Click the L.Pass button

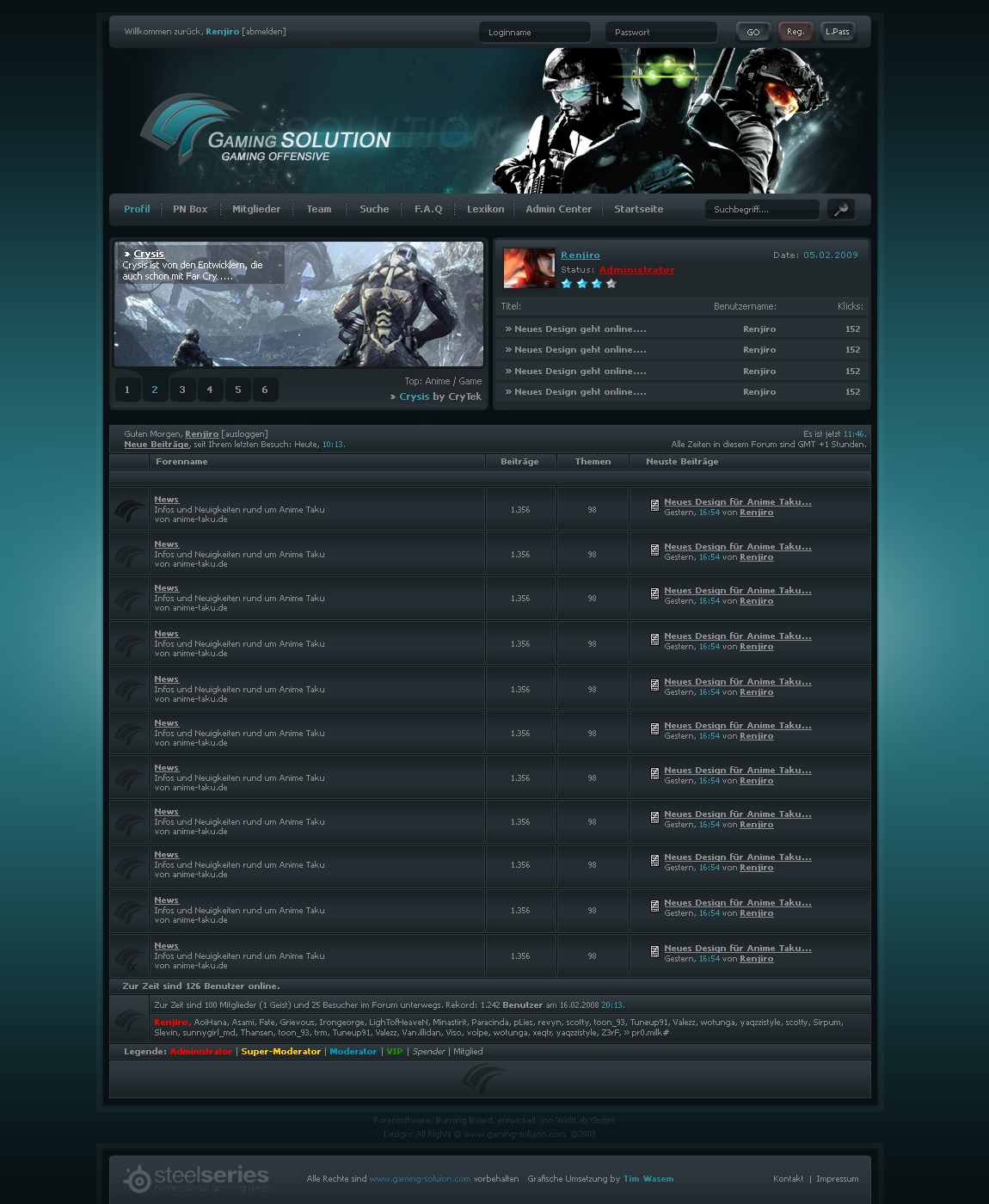pyautogui.click(x=838, y=32)
